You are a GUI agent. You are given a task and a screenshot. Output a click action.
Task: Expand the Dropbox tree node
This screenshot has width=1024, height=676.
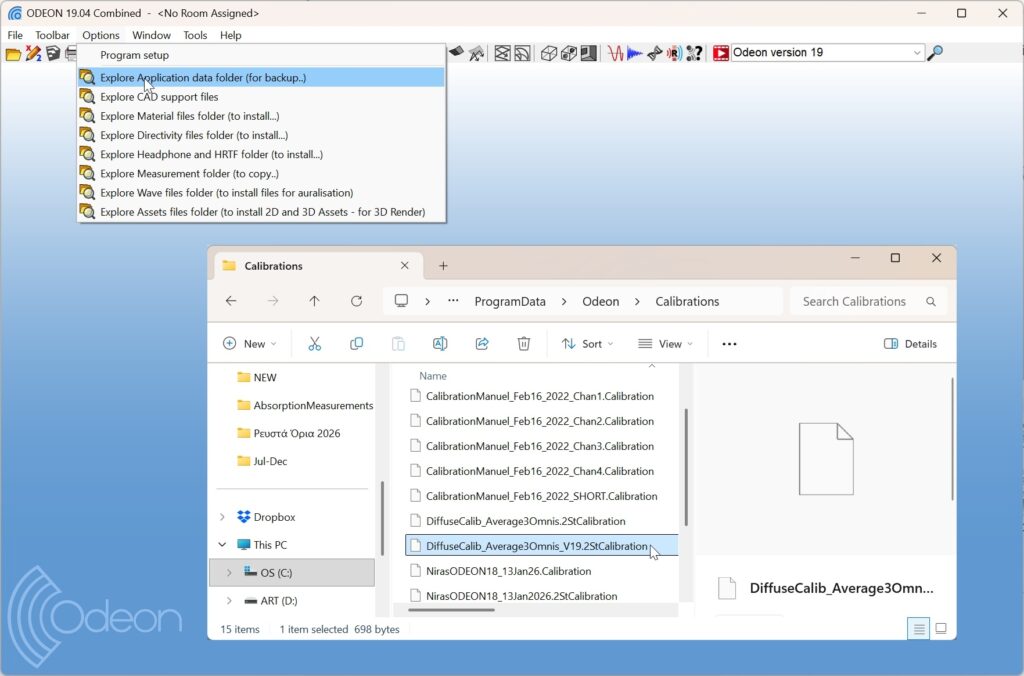(x=222, y=517)
